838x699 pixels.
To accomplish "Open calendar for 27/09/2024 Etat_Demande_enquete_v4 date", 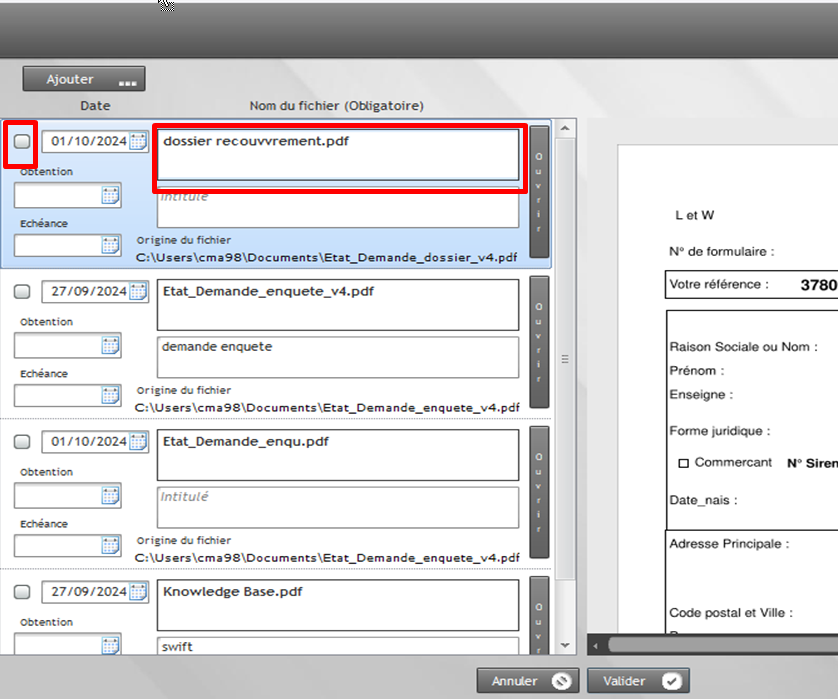I will point(138,292).
